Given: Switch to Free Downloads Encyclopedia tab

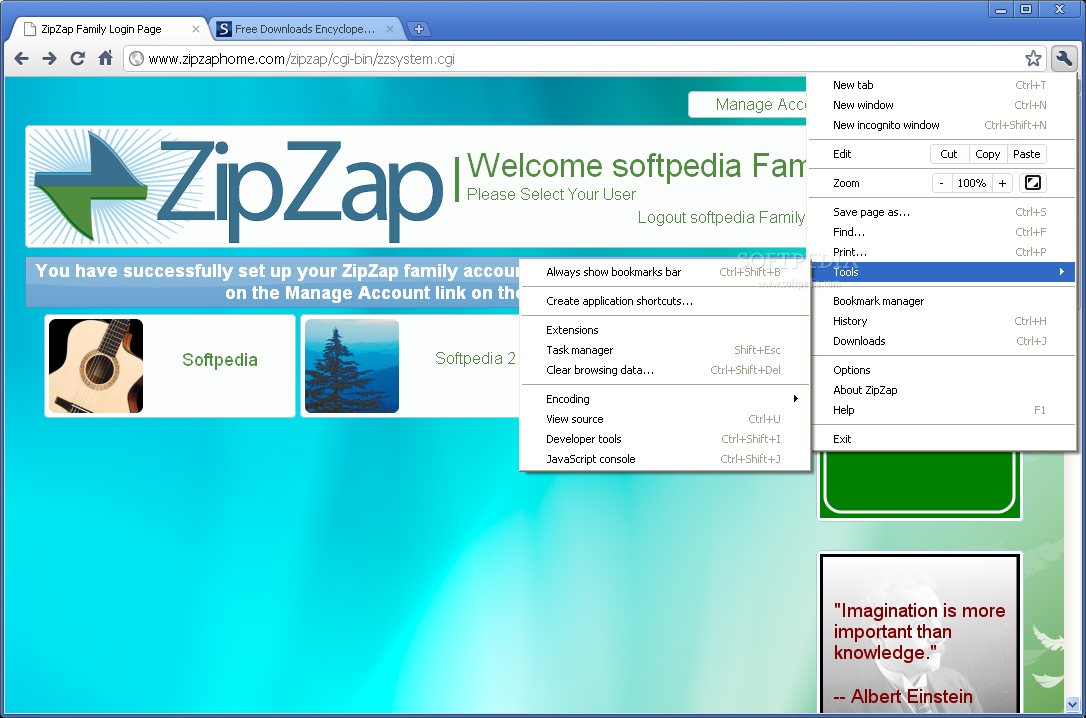Looking at the screenshot, I should [305, 29].
